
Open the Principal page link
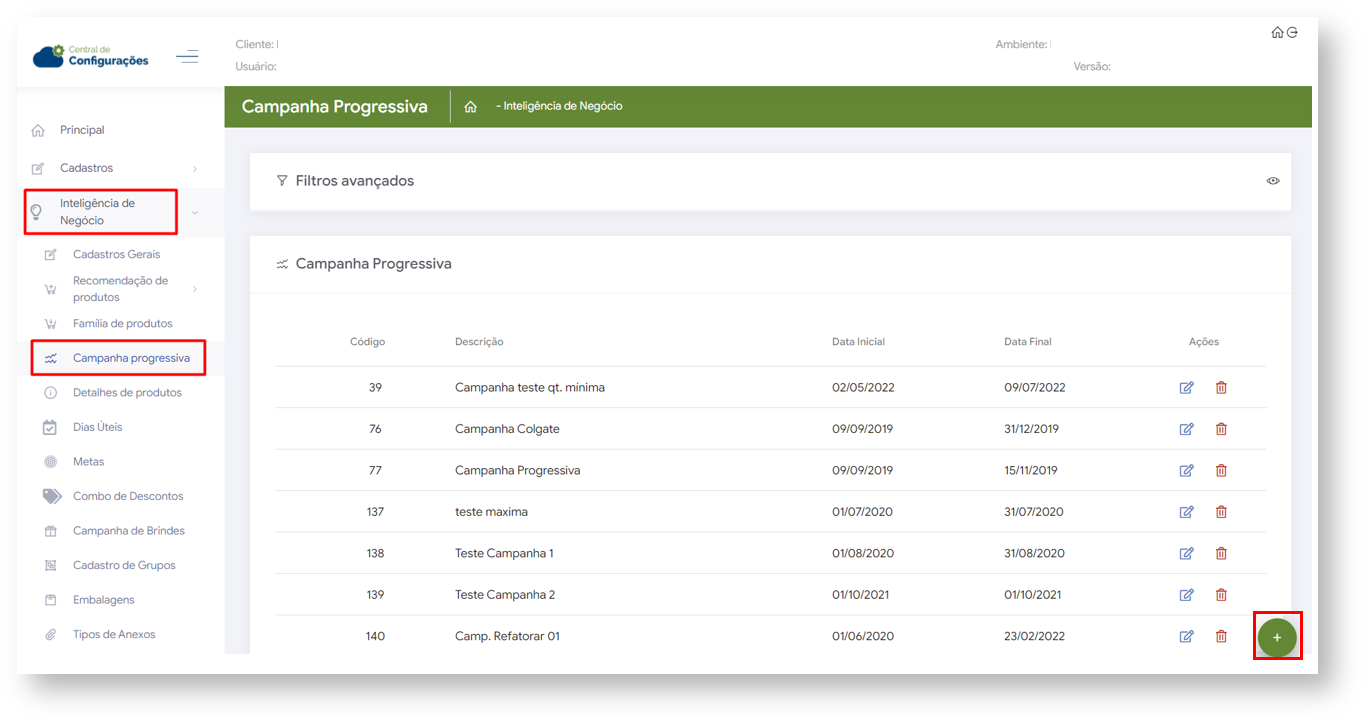[x=82, y=130]
